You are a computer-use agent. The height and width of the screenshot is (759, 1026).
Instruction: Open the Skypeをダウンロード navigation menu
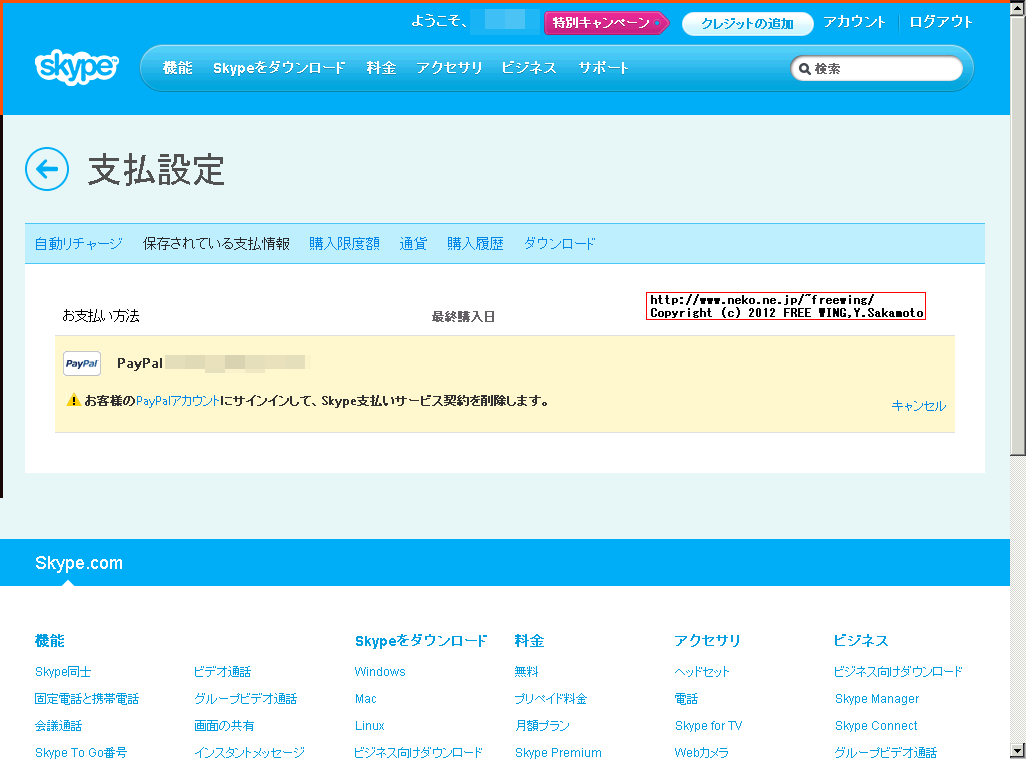point(279,68)
